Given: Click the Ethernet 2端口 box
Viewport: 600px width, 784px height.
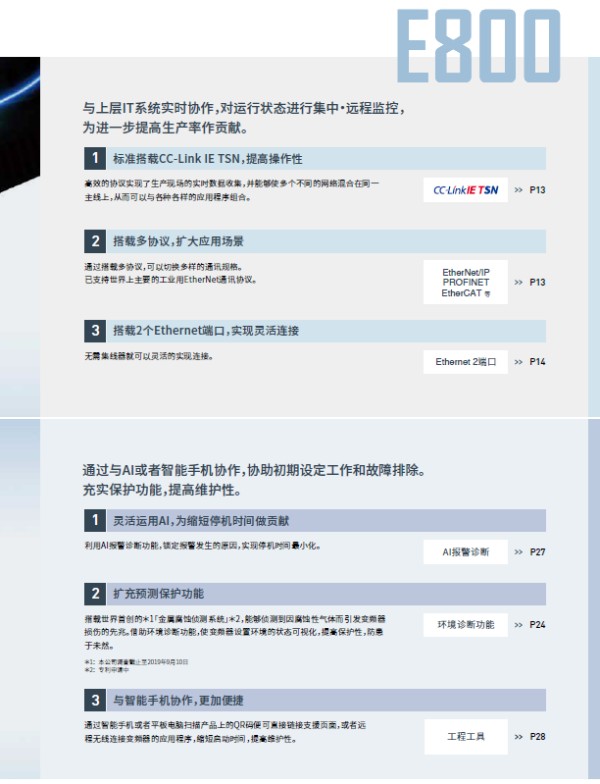Looking at the screenshot, I should click(465, 362).
